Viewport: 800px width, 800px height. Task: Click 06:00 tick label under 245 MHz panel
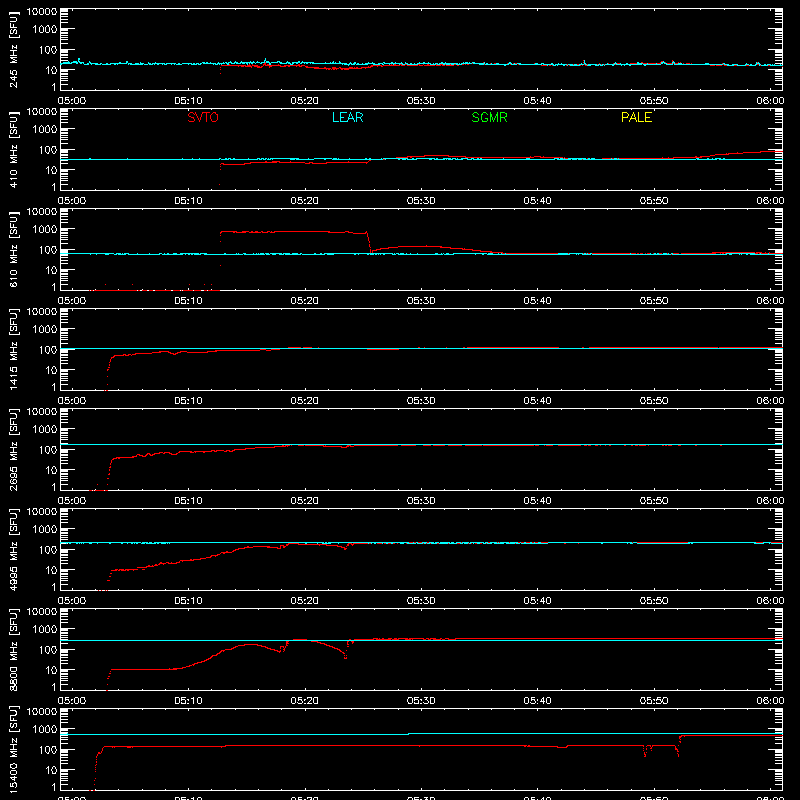click(770, 101)
